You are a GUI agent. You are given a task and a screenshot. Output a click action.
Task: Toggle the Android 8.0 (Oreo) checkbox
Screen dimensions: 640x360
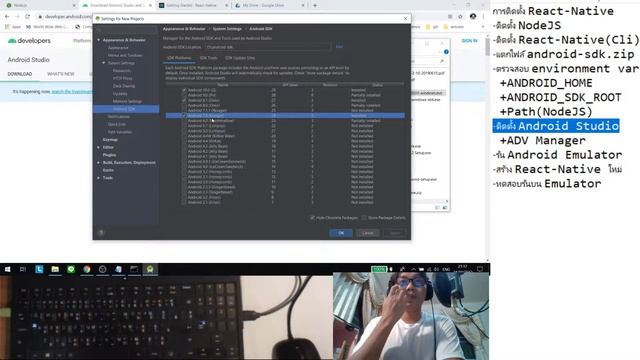pyautogui.click(x=184, y=105)
